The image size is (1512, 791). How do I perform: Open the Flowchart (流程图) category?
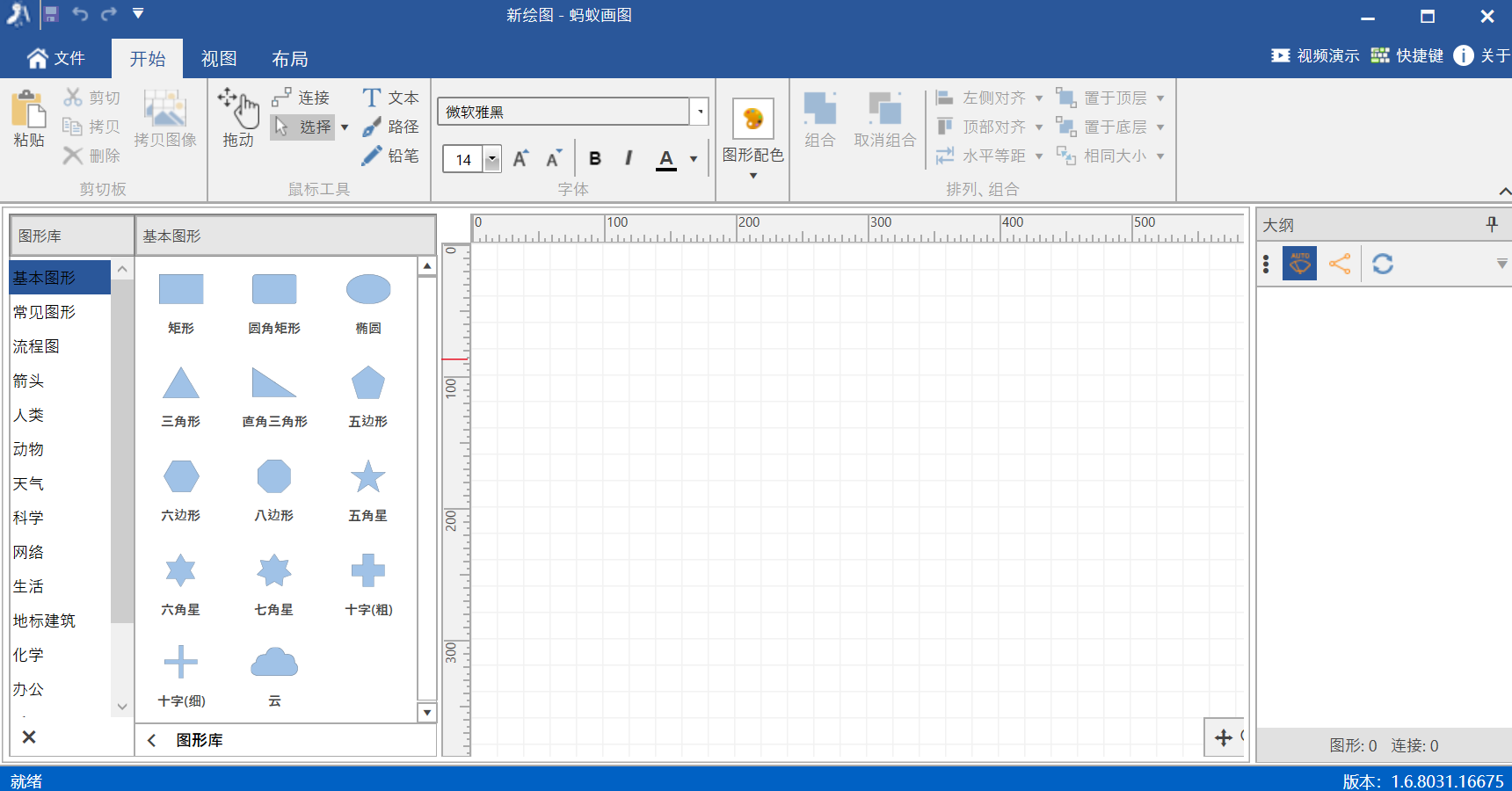[60, 346]
